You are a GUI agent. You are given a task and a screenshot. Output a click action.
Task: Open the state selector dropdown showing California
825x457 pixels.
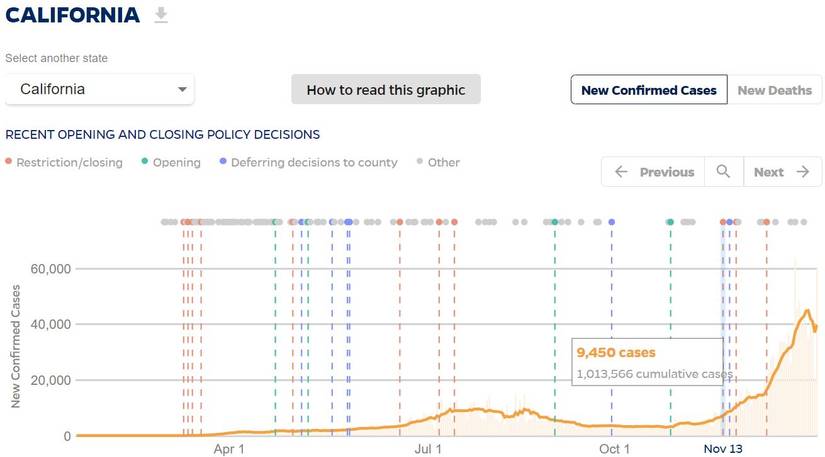(x=99, y=89)
